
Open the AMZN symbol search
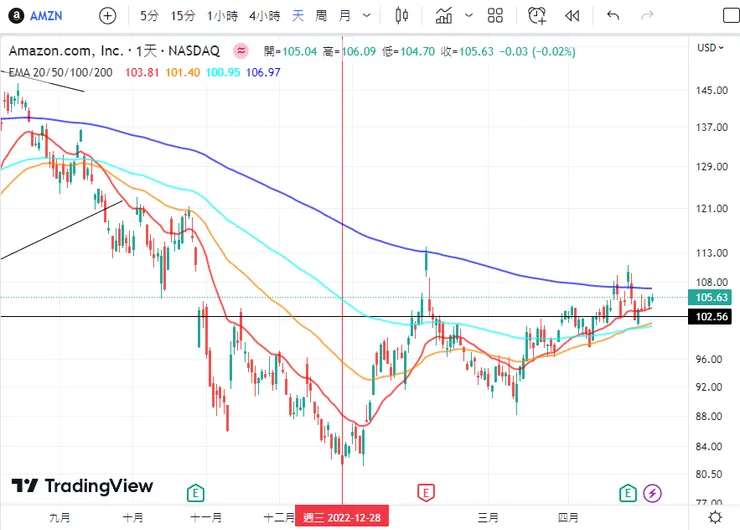pos(46,16)
